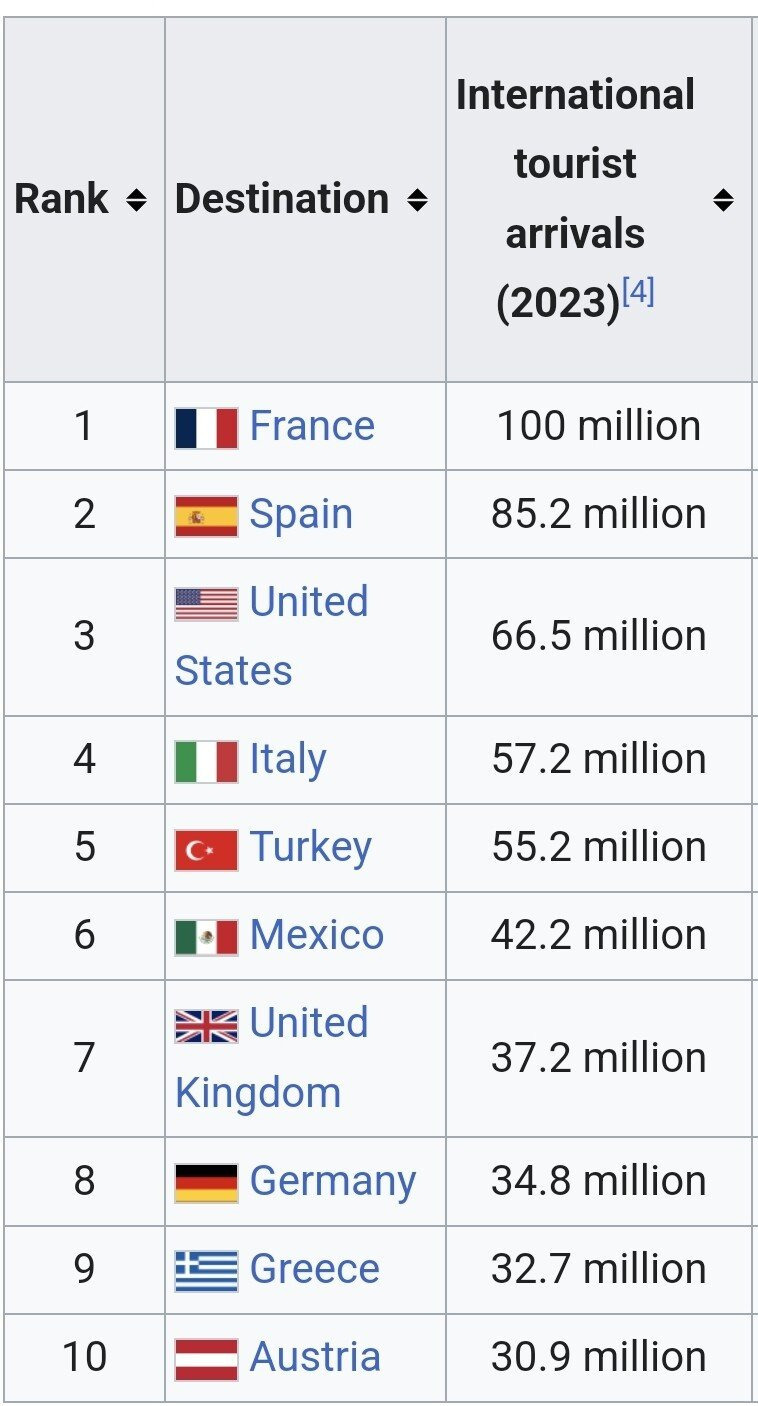Sort table by Destination column arrows
Screen dimensions: 758x1406
click(x=417, y=200)
